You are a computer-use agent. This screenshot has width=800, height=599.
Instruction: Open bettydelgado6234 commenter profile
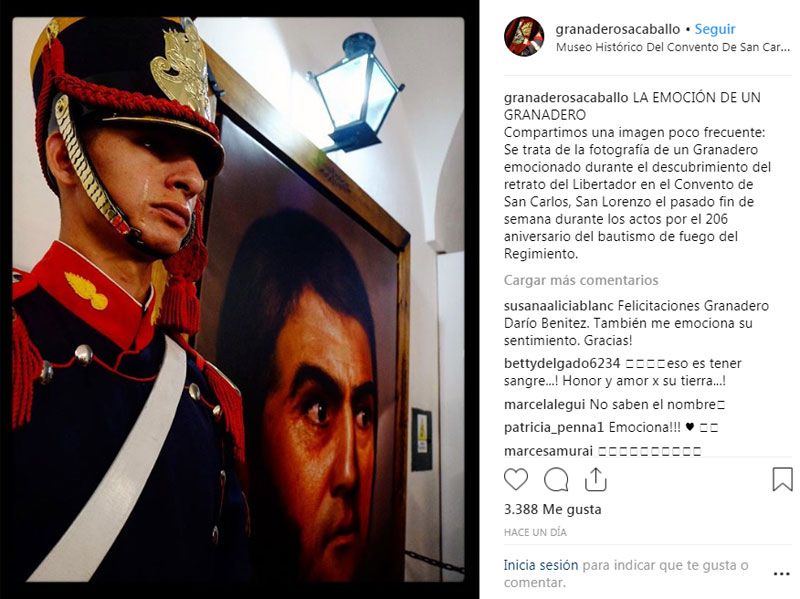(x=562, y=363)
